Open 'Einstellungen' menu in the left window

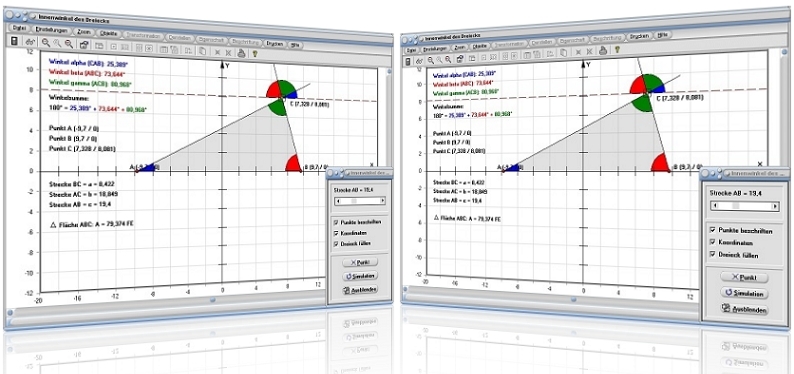coord(52,30)
